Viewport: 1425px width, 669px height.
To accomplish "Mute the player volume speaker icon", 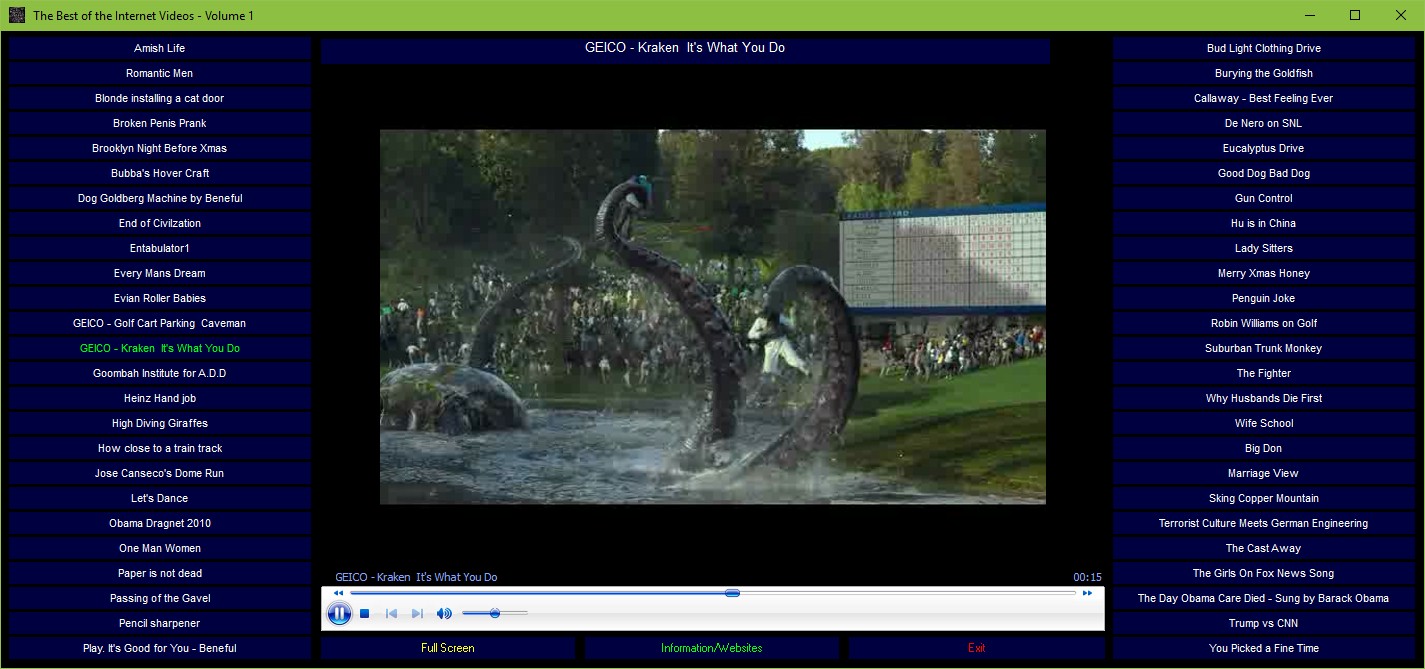I will pyautogui.click(x=444, y=614).
